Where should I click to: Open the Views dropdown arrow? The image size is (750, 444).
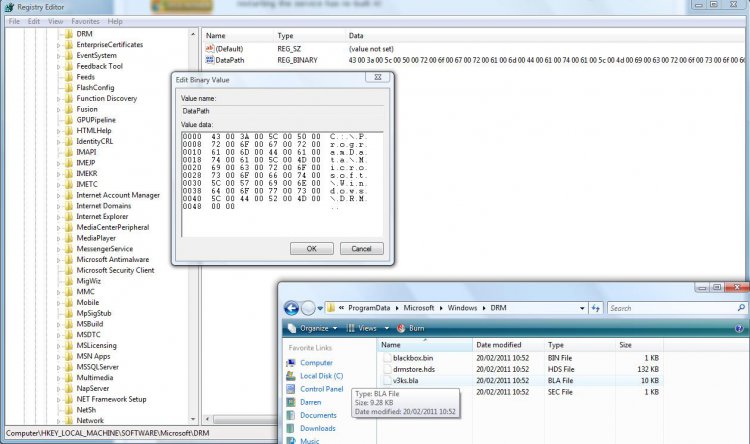pyautogui.click(x=387, y=328)
